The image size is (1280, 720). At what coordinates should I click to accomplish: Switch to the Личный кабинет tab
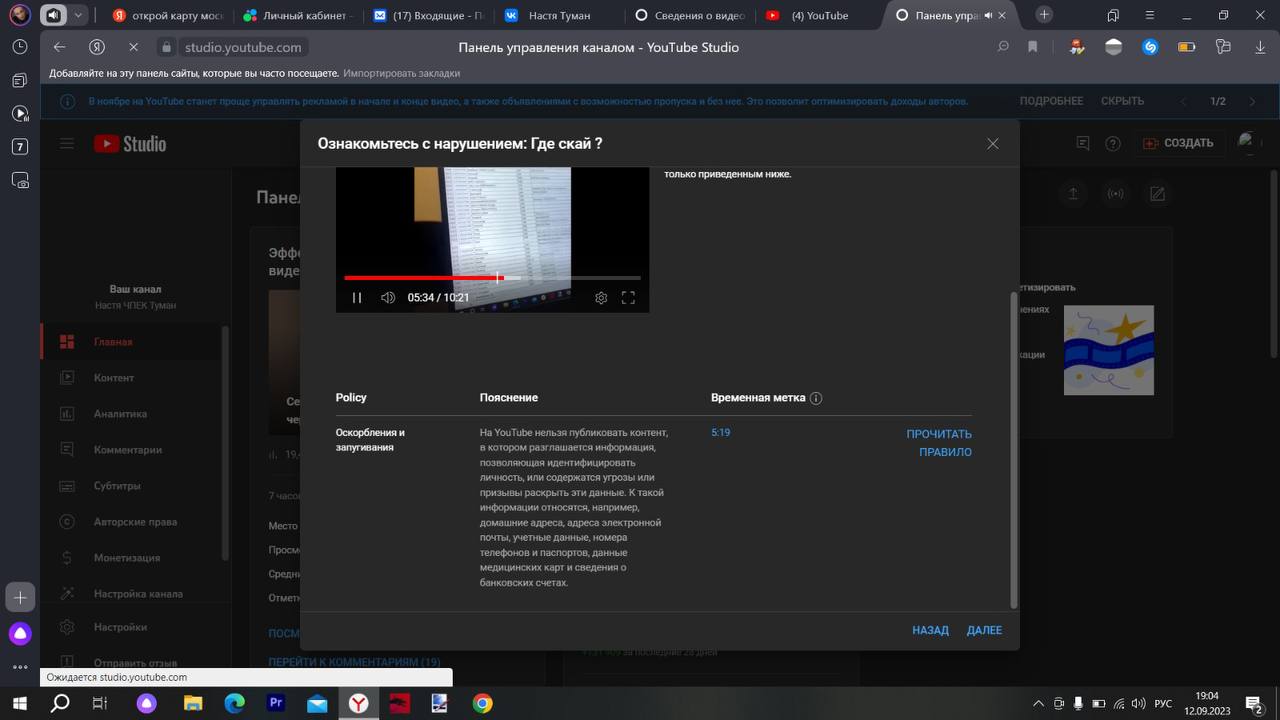(x=297, y=15)
